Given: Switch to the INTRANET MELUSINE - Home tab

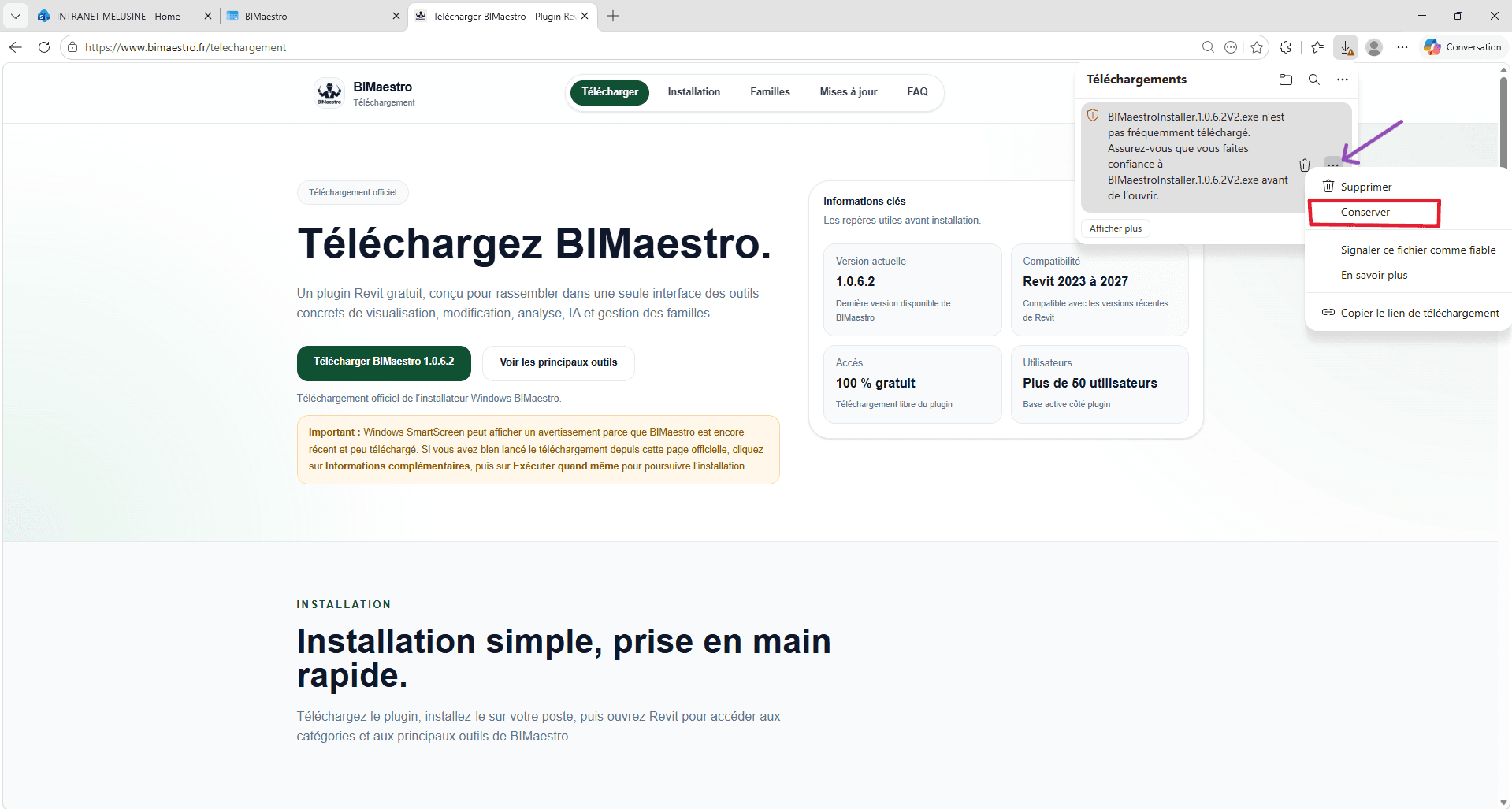Looking at the screenshot, I should [x=118, y=16].
